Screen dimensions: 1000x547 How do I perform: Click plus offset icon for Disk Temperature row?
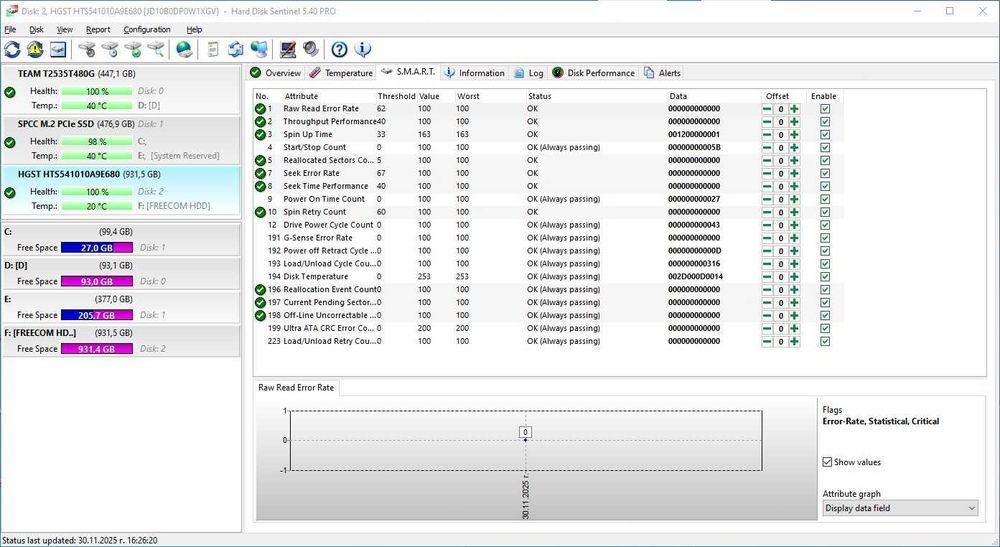click(794, 277)
